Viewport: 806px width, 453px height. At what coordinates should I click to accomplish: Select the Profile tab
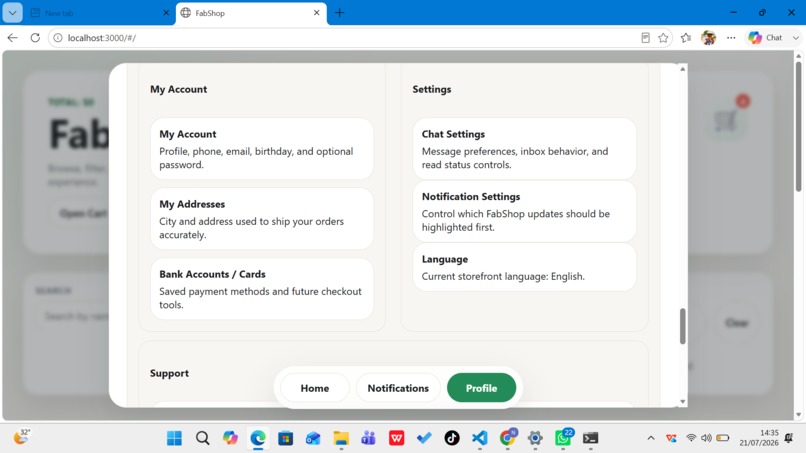[x=482, y=388]
